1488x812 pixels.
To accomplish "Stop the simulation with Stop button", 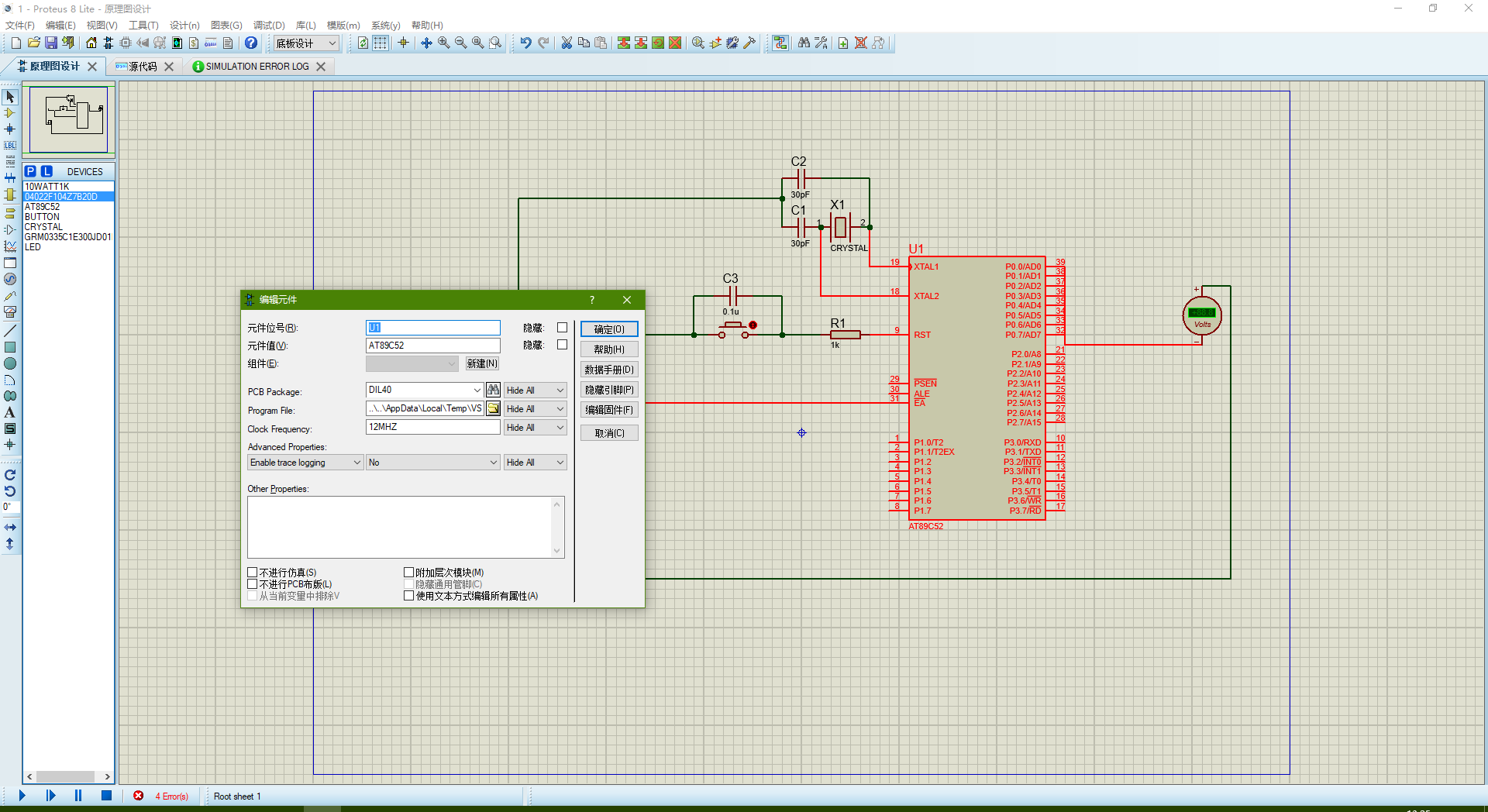I will point(106,796).
